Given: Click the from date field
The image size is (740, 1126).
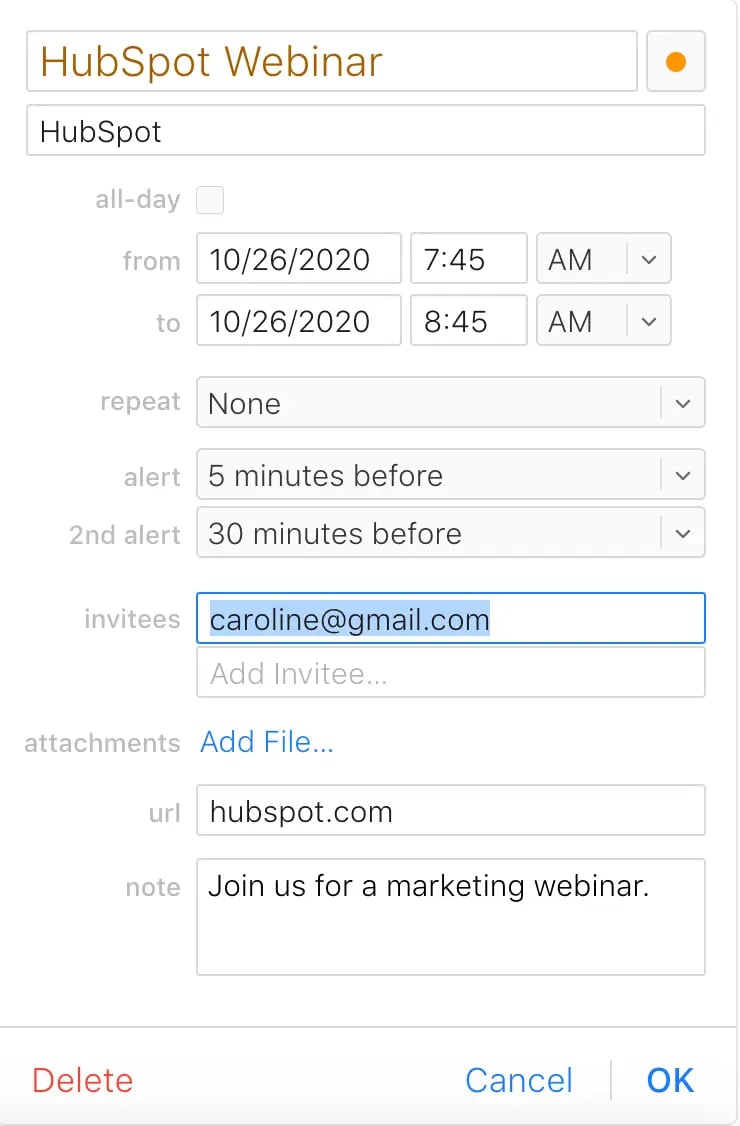Looking at the screenshot, I should pyautogui.click(x=298, y=260).
